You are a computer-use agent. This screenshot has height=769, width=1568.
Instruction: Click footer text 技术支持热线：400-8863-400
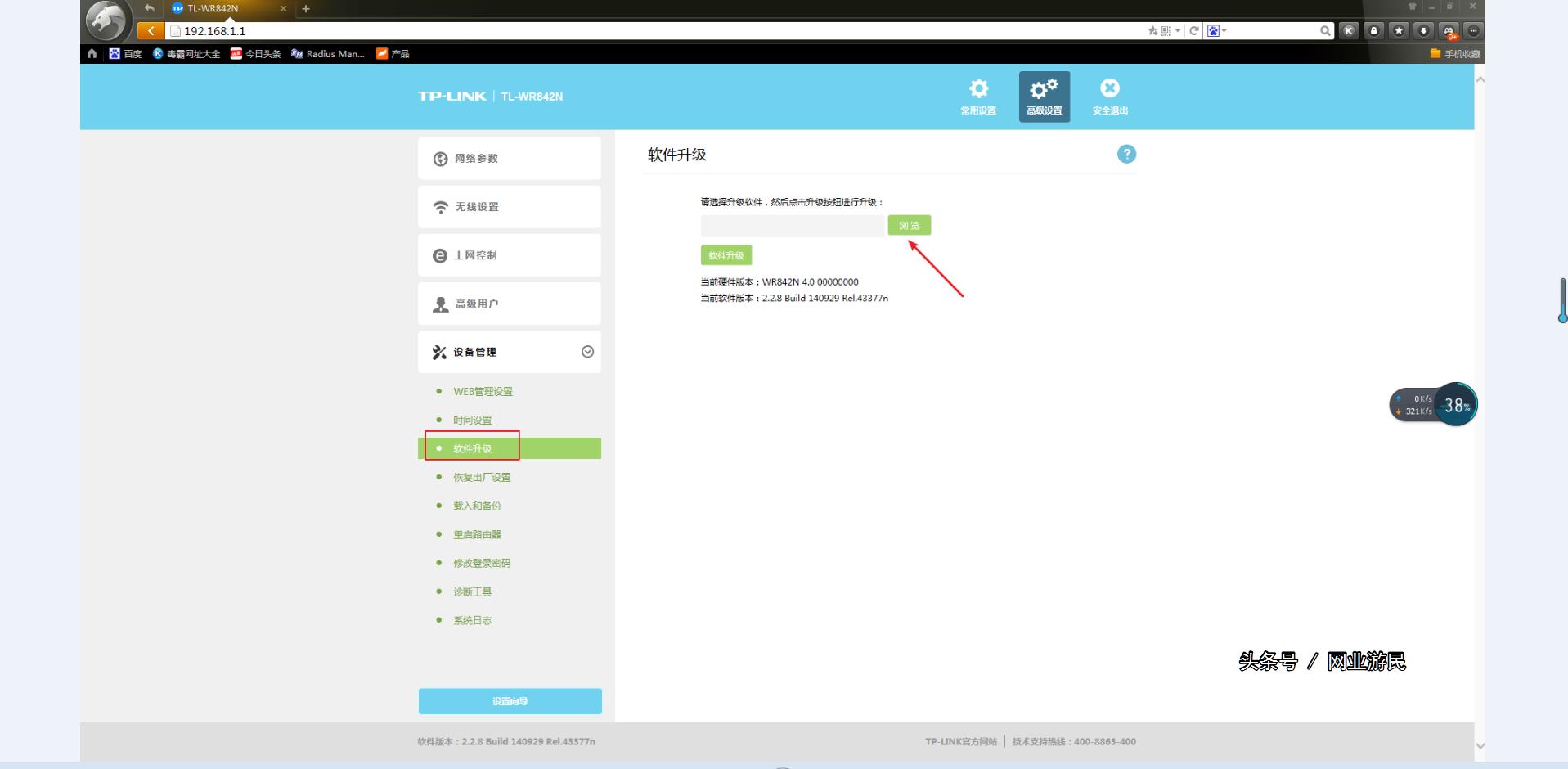(x=1074, y=742)
